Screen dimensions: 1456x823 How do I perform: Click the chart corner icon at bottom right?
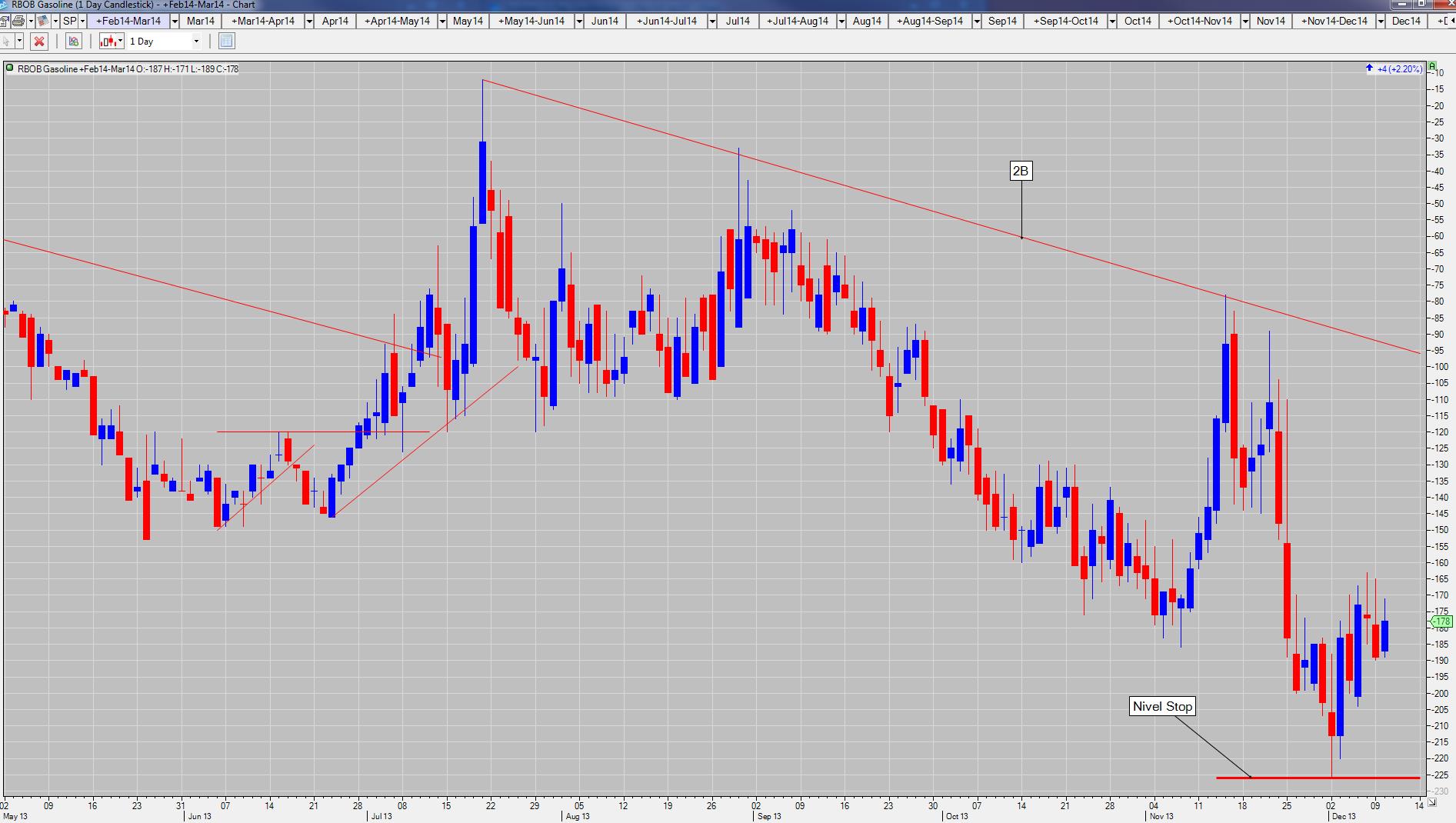click(x=1432, y=802)
